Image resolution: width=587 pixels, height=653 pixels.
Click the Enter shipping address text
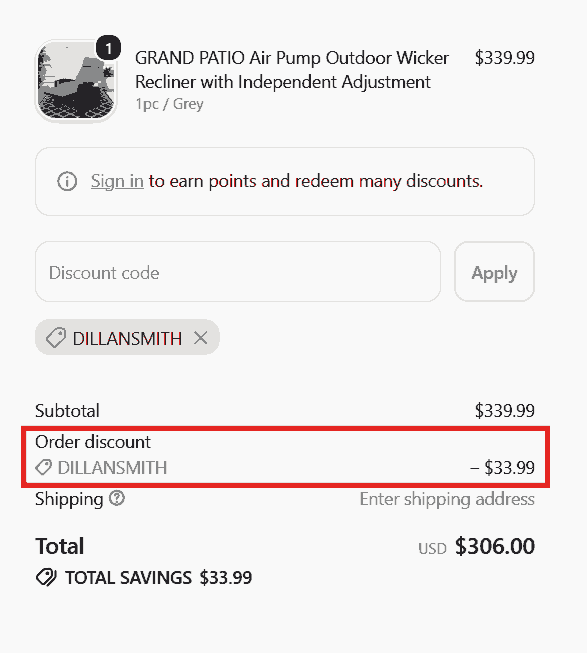point(447,499)
